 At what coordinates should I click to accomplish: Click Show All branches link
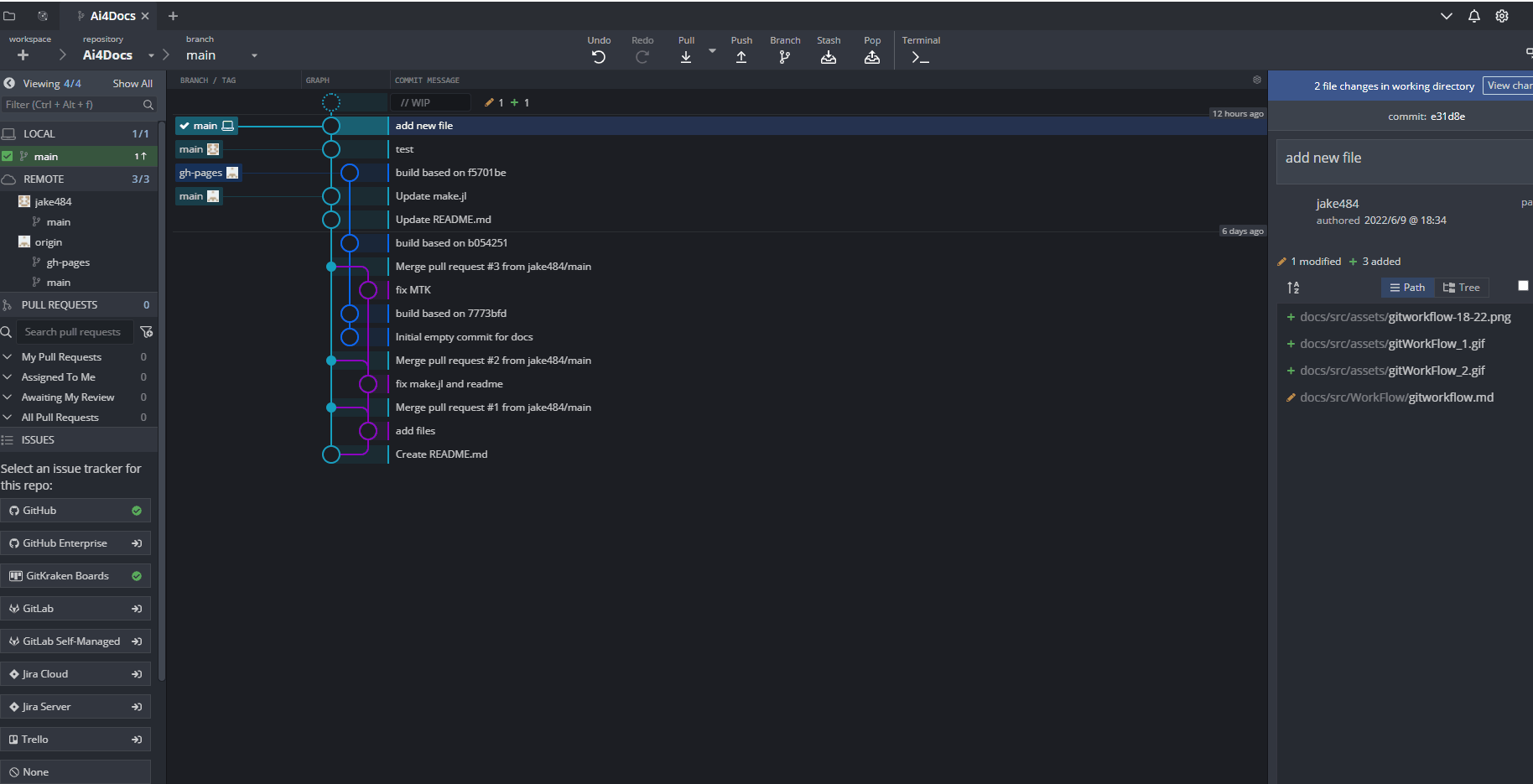[133, 84]
